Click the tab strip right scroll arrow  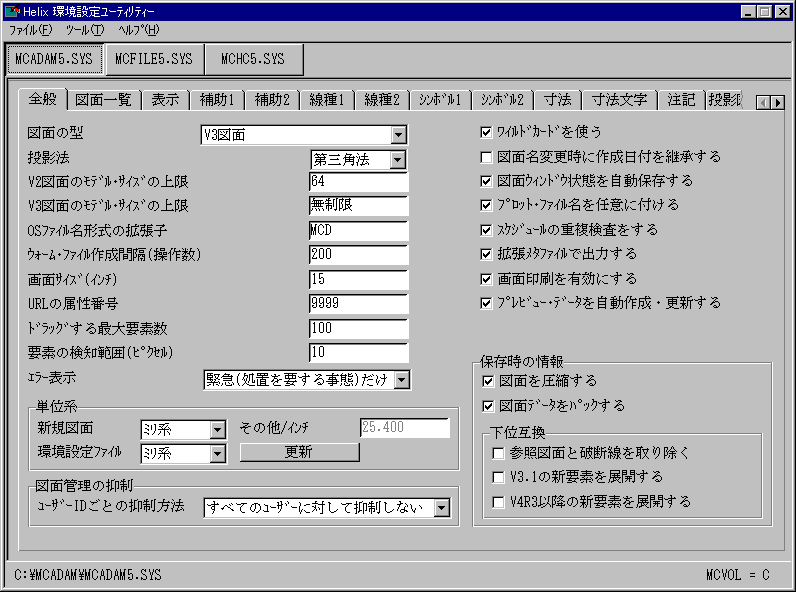[x=777, y=103]
